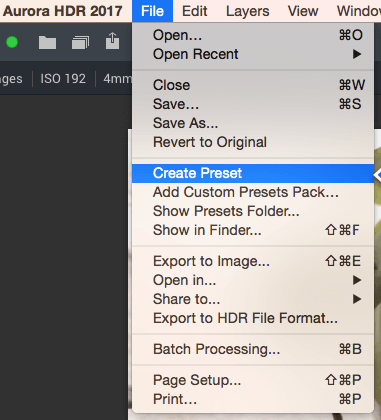The height and width of the screenshot is (420, 381).
Task: Expand the Open in... submenu
Action: (x=253, y=280)
